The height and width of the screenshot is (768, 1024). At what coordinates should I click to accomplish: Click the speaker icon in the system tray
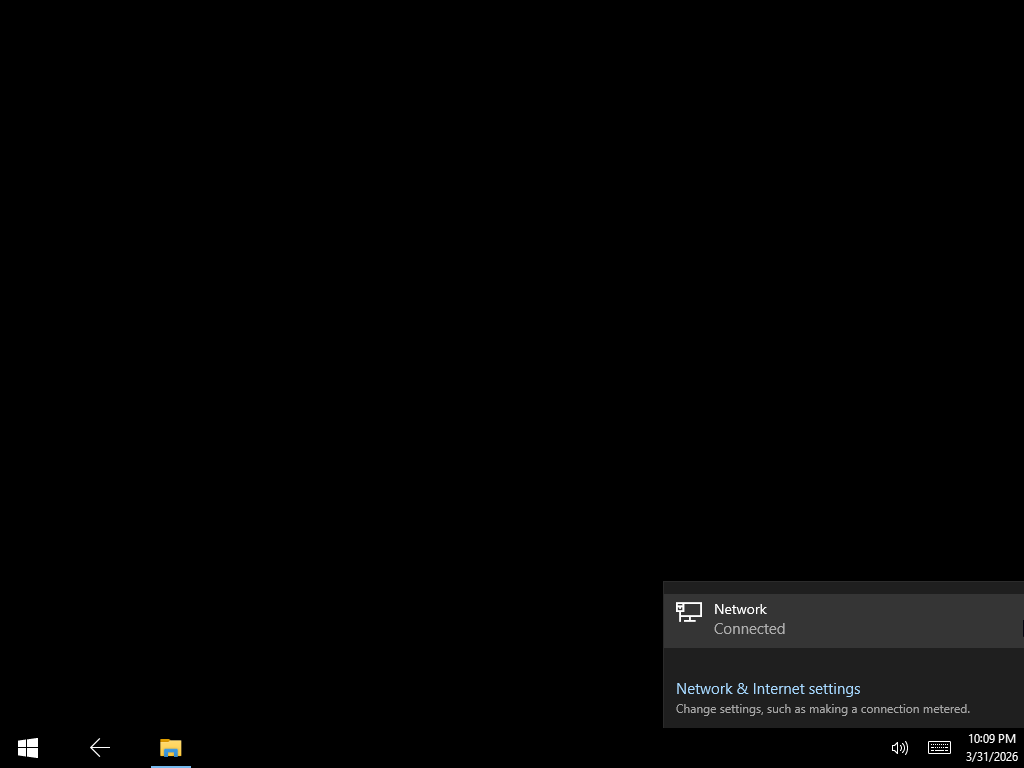point(898,747)
